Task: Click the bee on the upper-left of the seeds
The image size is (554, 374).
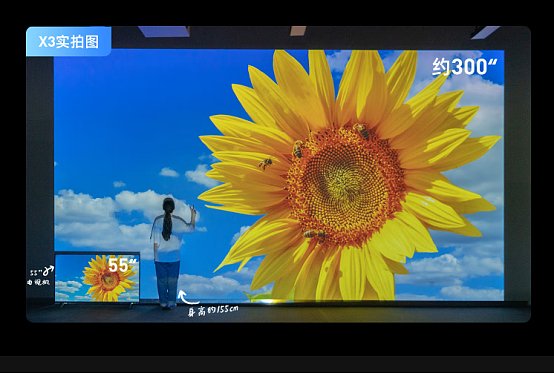Action: click(298, 149)
